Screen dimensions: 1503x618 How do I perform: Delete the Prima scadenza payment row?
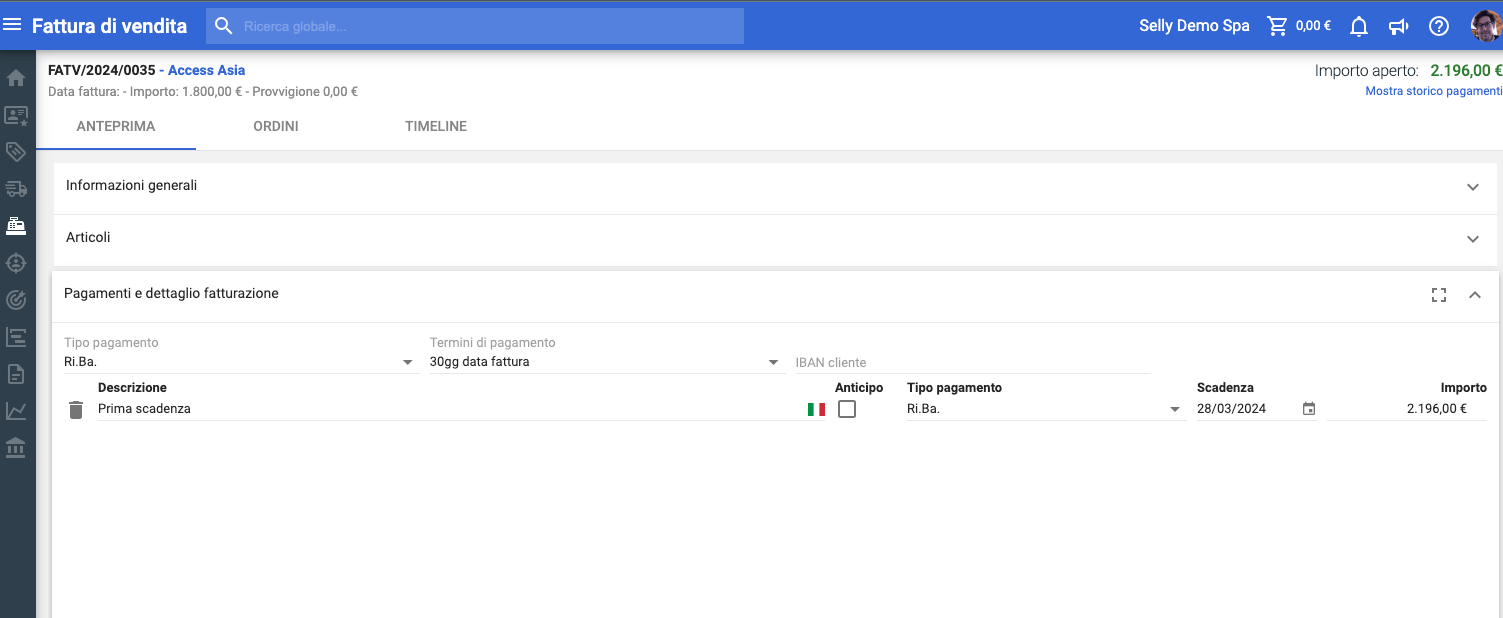pos(76,409)
